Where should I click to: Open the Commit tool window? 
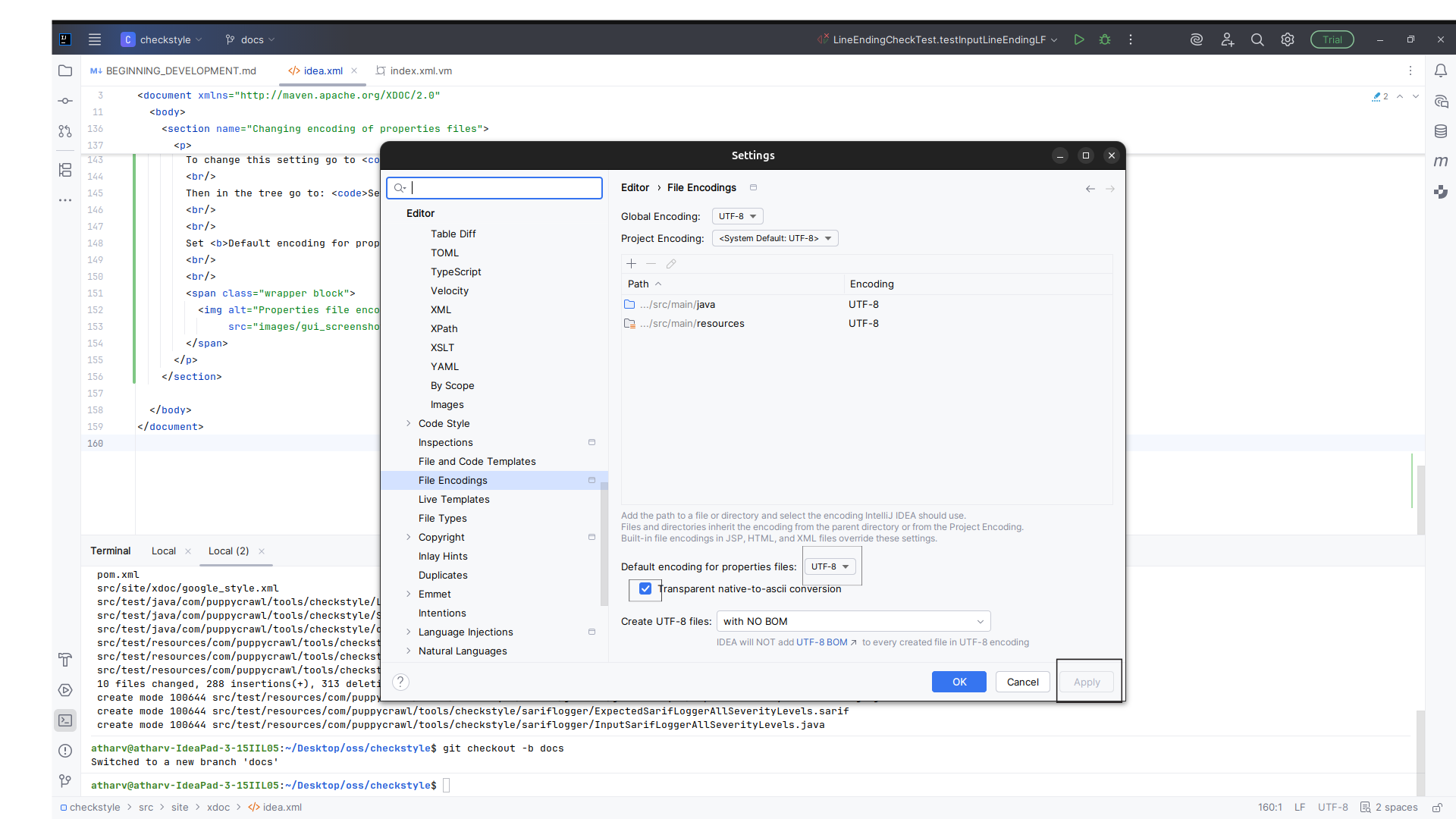(x=64, y=101)
